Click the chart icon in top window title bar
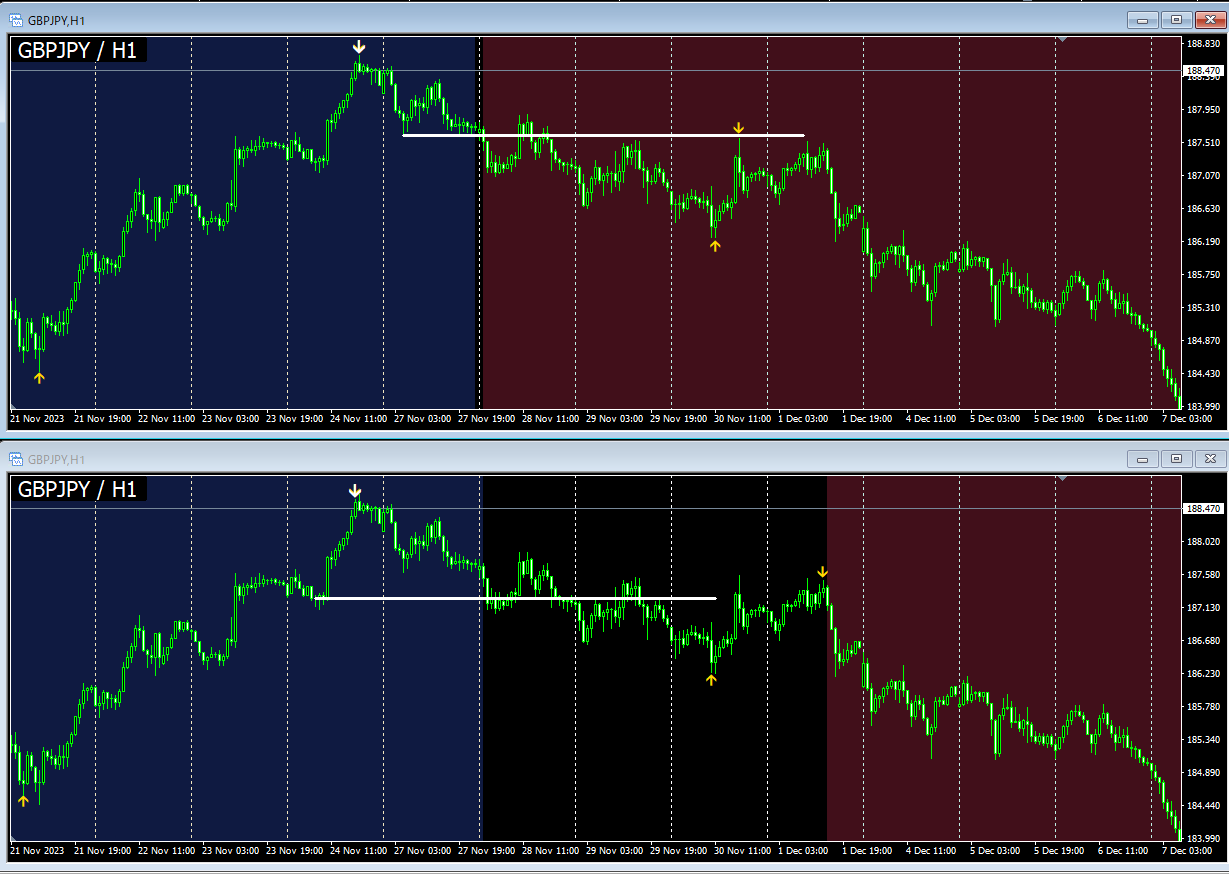1229x874 pixels. tap(17, 19)
